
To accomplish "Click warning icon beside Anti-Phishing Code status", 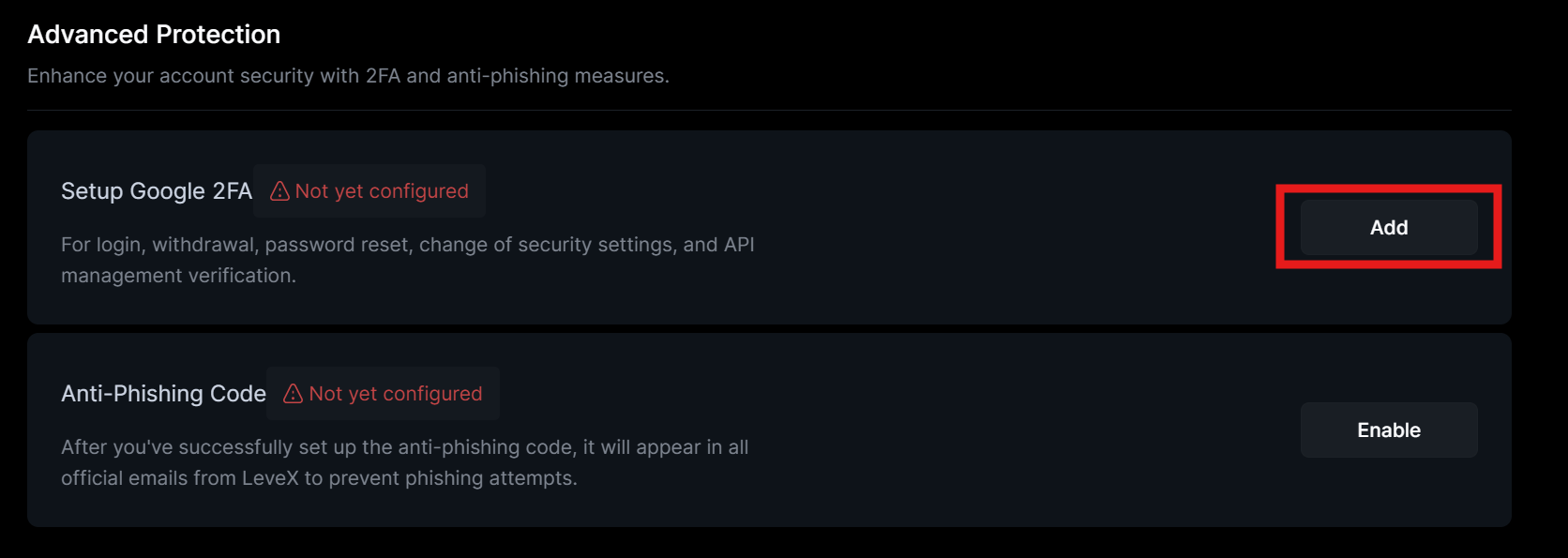I will point(294,394).
